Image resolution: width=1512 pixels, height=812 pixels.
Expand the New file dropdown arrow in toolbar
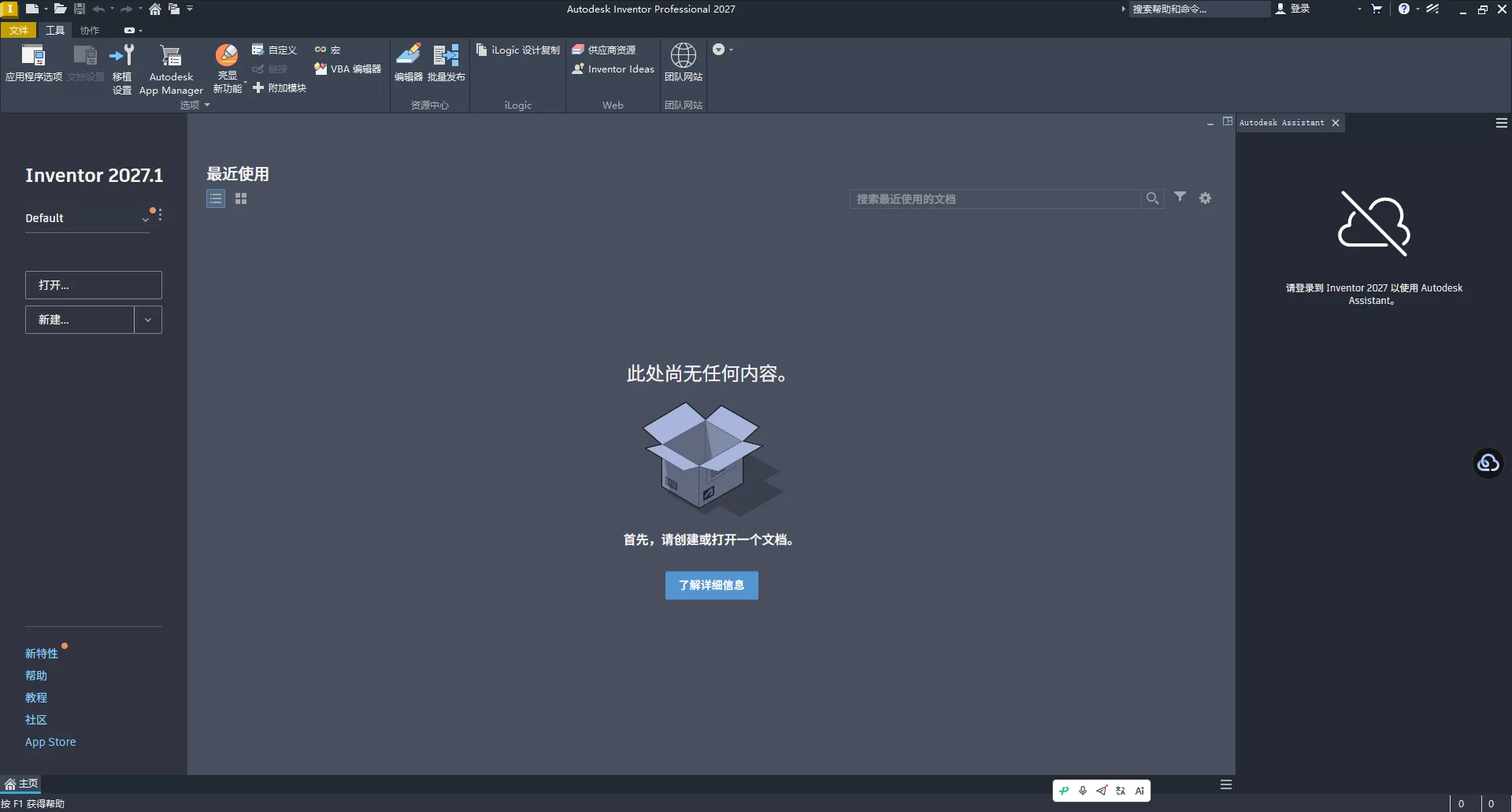click(46, 9)
